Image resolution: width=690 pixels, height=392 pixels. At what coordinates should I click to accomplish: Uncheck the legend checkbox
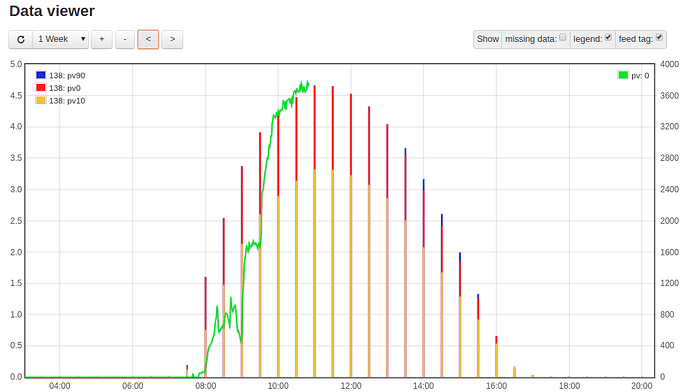[x=608, y=37]
